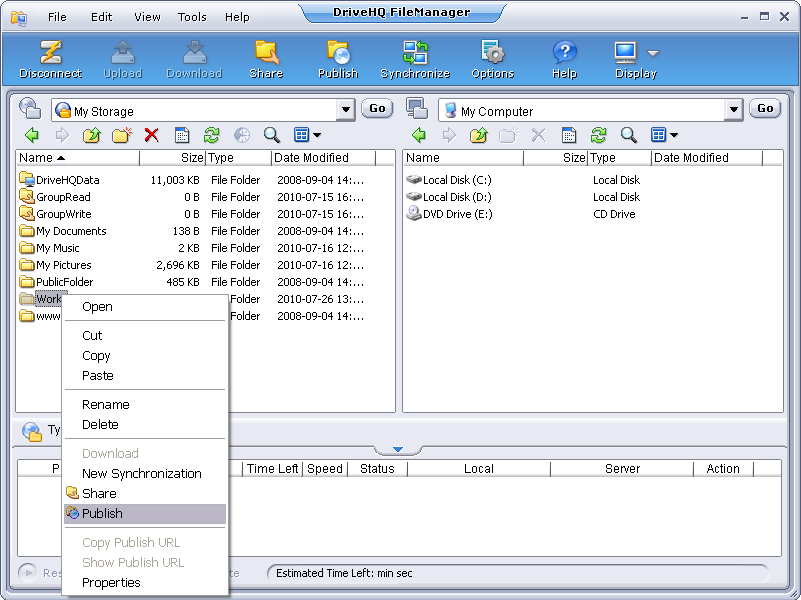The height and width of the screenshot is (600, 801).
Task: Click the Disconnect toolbar icon
Action: pos(50,59)
